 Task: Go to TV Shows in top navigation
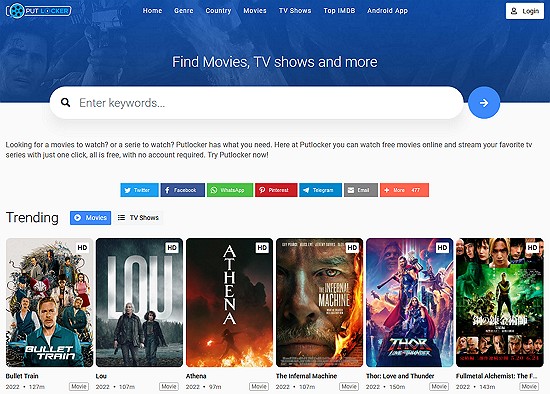click(x=295, y=11)
